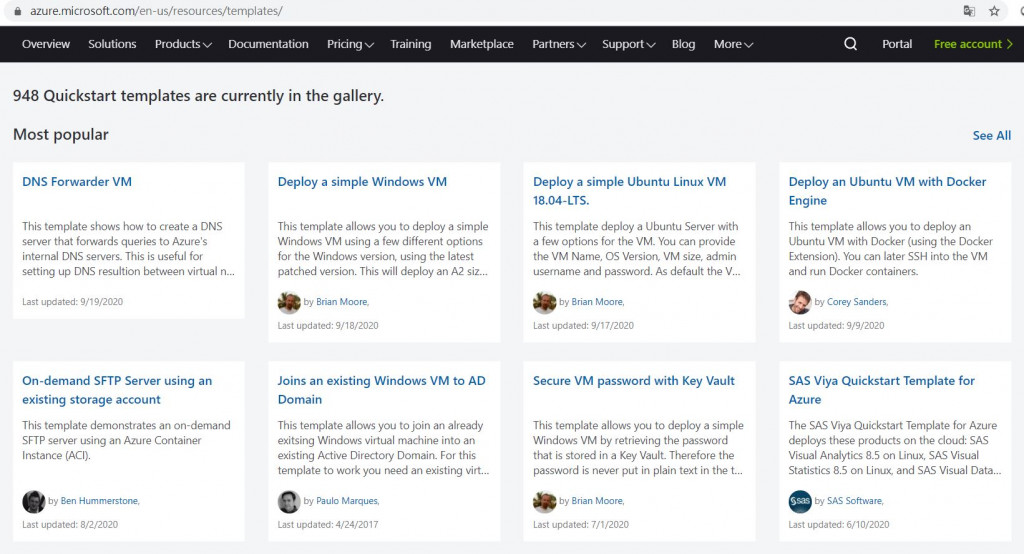Open Deploy an Ubuntu VM with Docker Engine
This screenshot has width=1024, height=554.
pyautogui.click(x=887, y=191)
